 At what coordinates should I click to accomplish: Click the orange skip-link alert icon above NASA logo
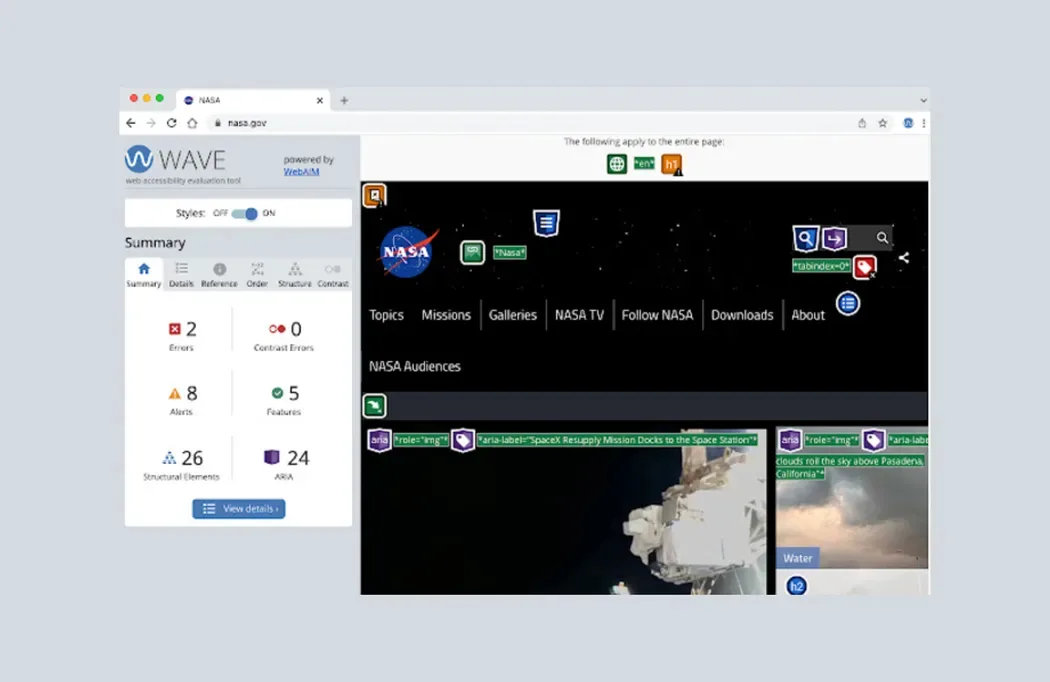(375, 196)
